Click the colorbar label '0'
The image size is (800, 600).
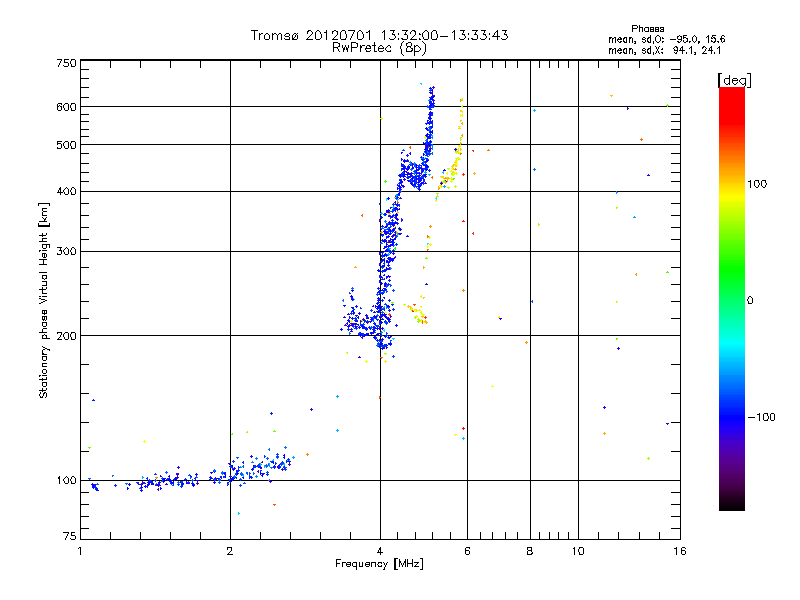click(x=750, y=301)
